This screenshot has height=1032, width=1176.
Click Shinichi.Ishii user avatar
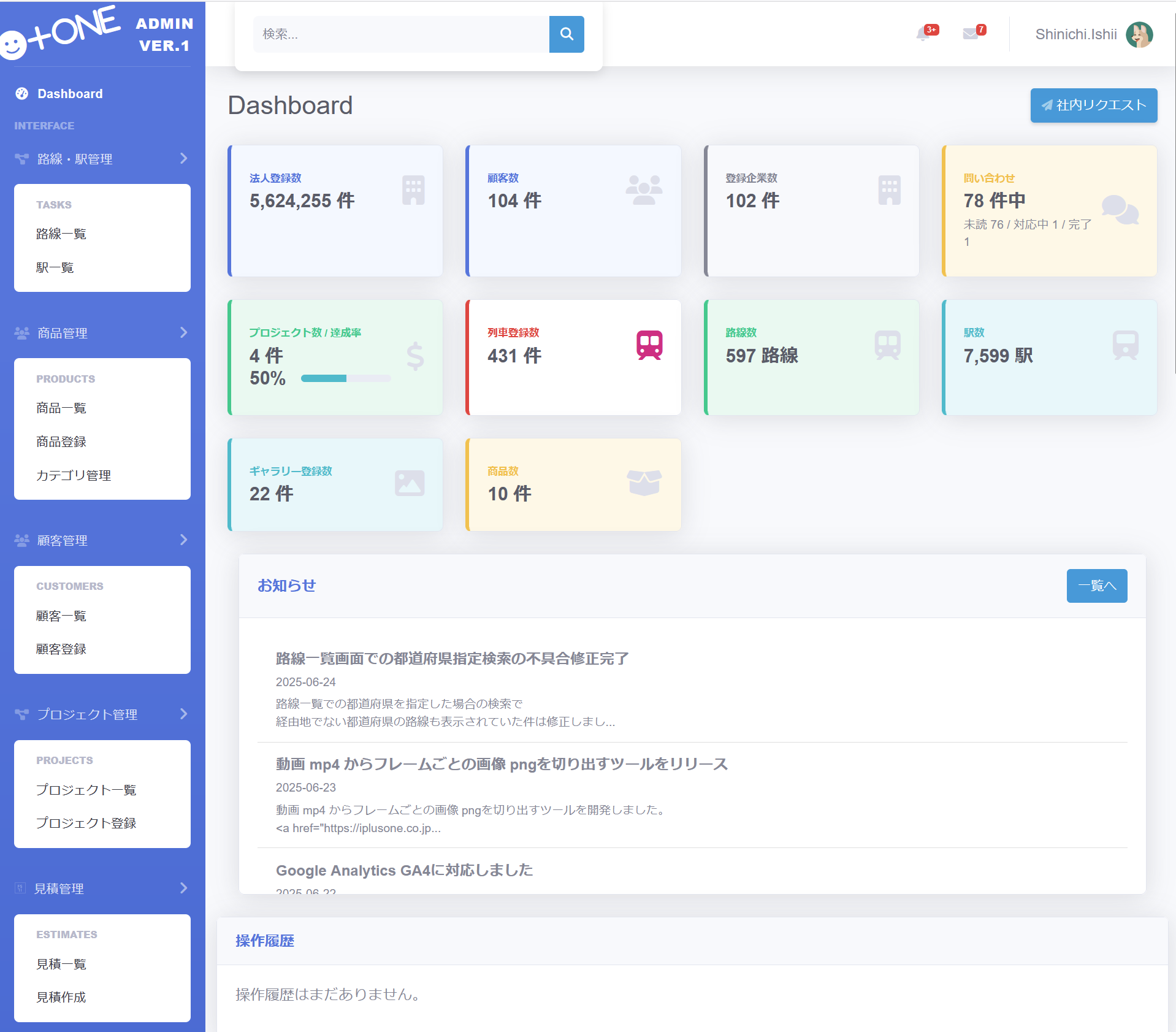click(x=1139, y=34)
